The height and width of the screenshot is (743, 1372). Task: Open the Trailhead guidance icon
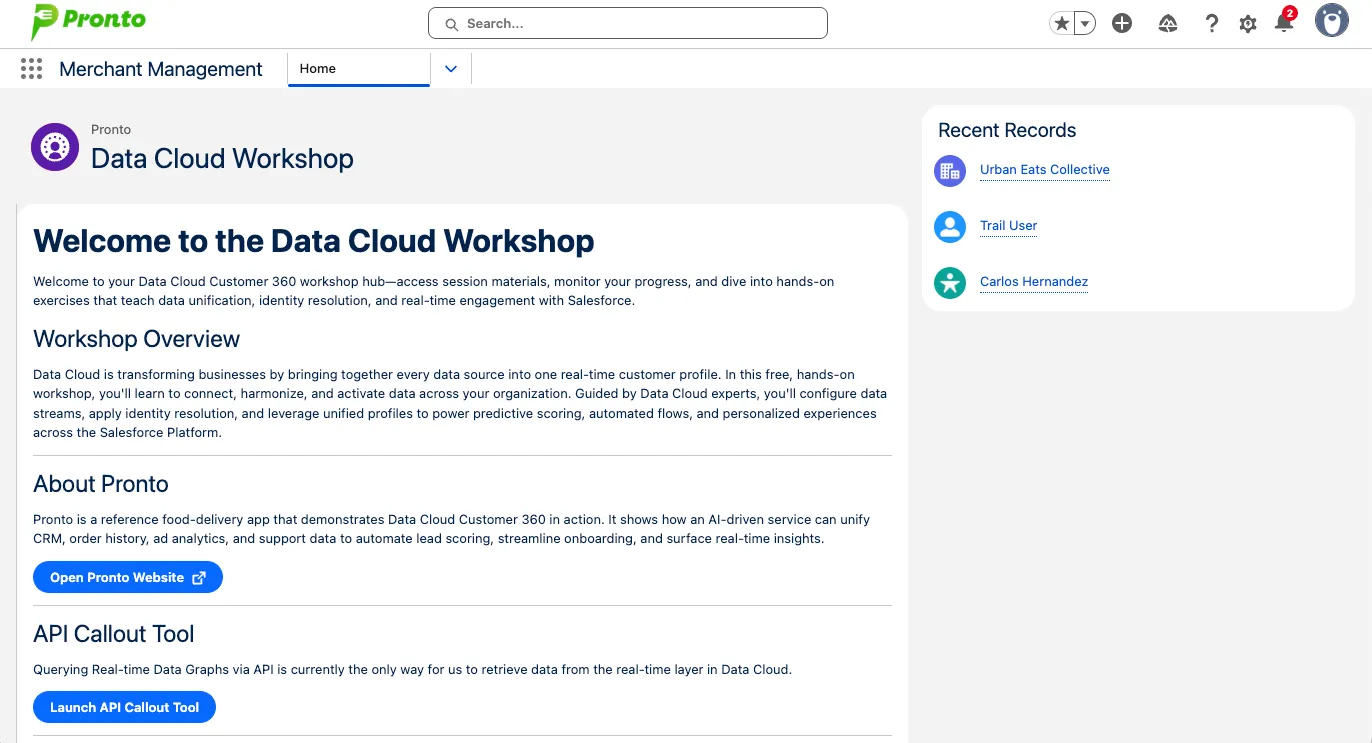pos(1168,24)
